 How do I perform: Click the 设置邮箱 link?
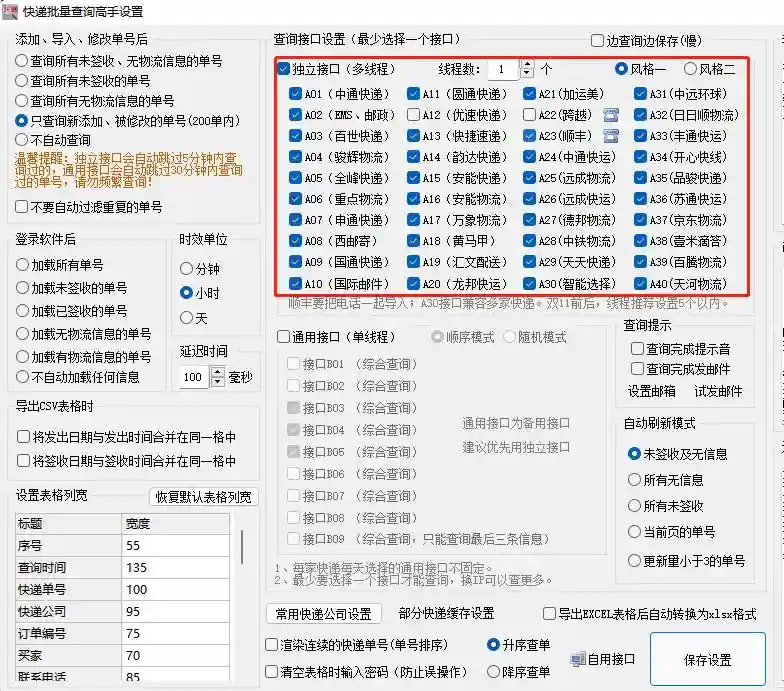[x=651, y=391]
